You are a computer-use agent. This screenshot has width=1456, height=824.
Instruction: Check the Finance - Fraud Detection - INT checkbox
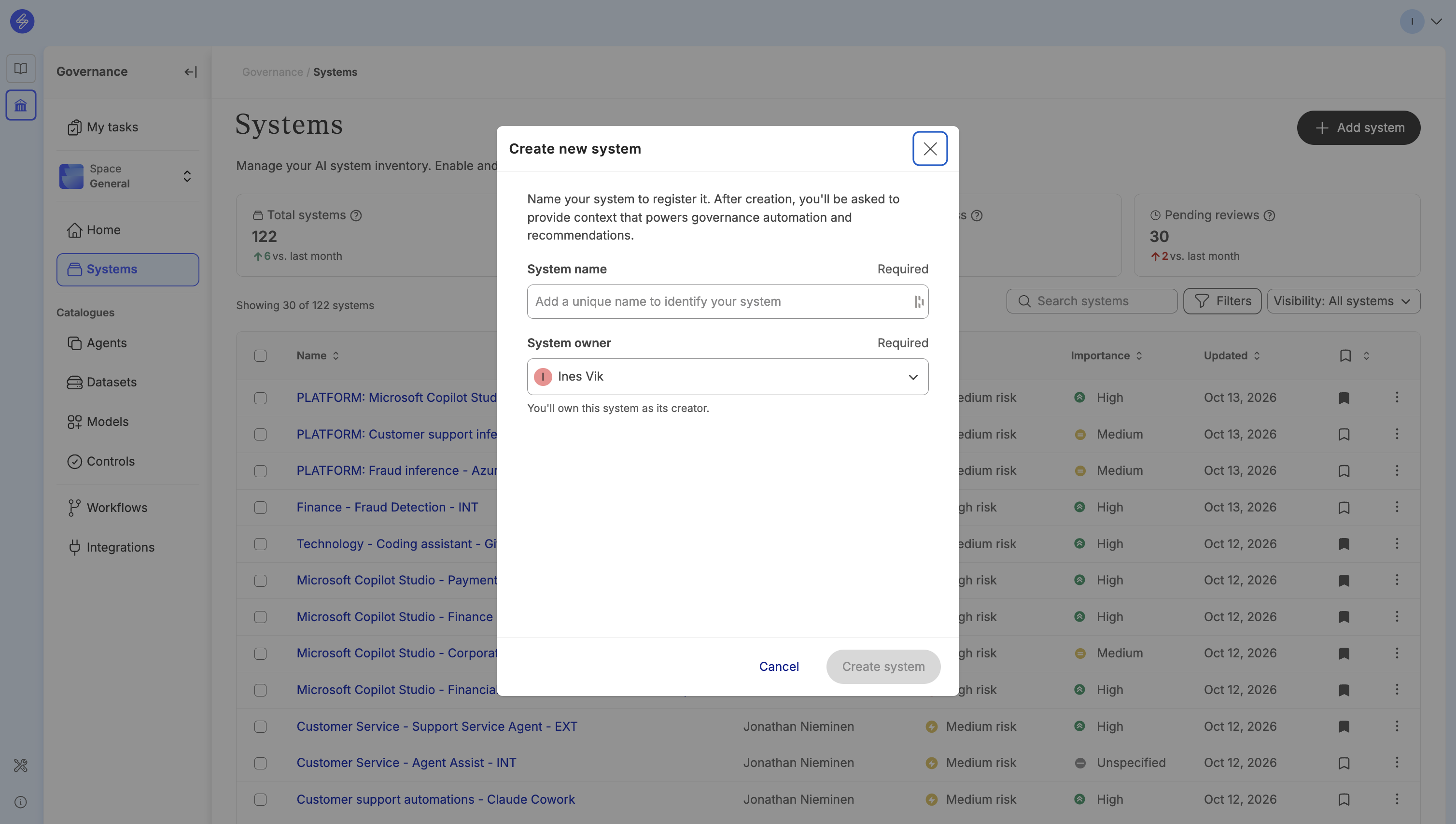click(x=260, y=508)
